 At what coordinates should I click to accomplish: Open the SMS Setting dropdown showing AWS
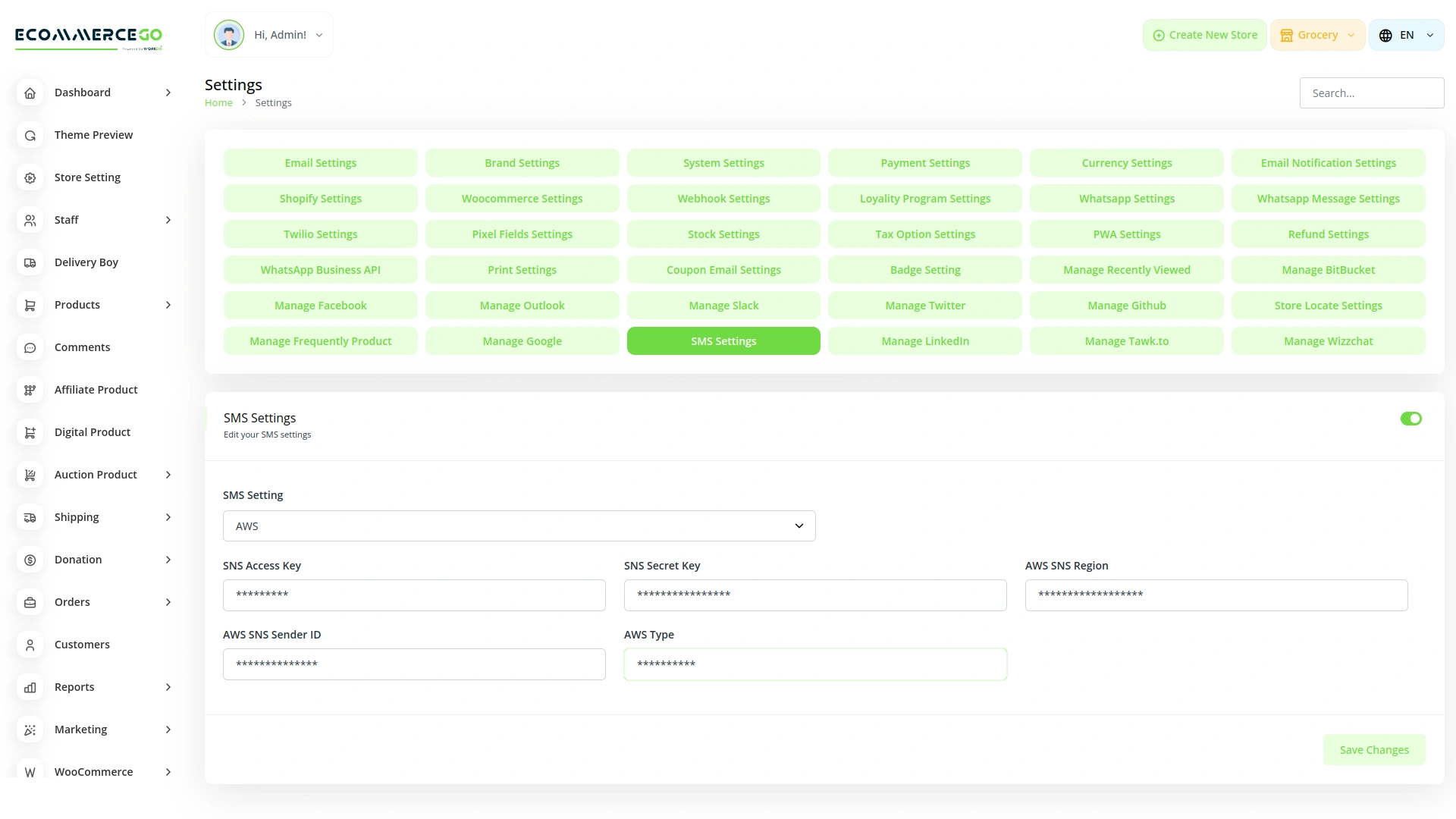[x=519, y=526]
